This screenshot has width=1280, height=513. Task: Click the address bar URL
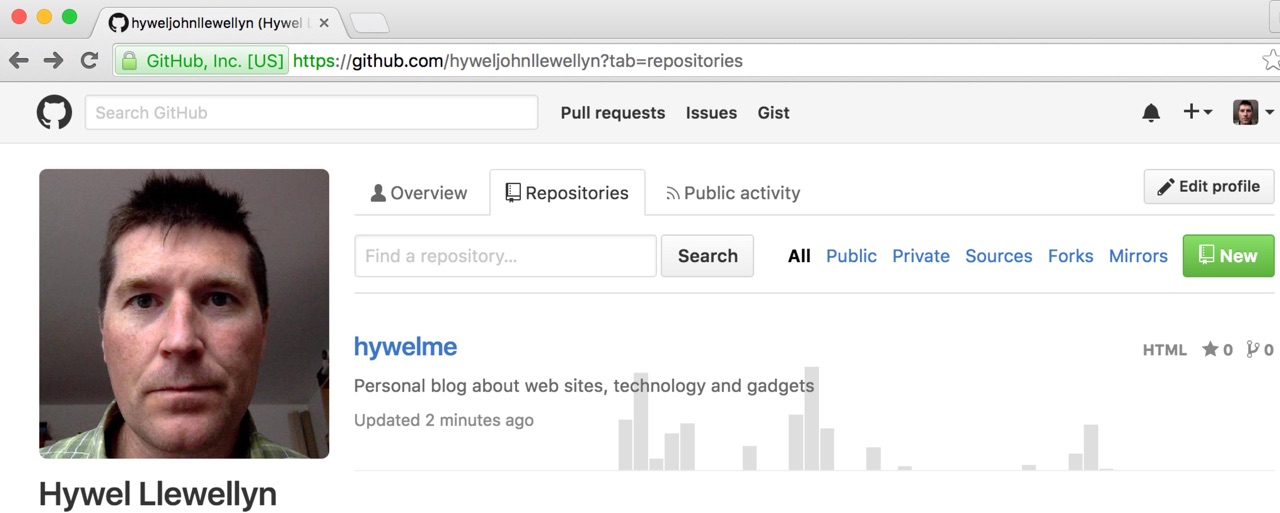coord(518,61)
